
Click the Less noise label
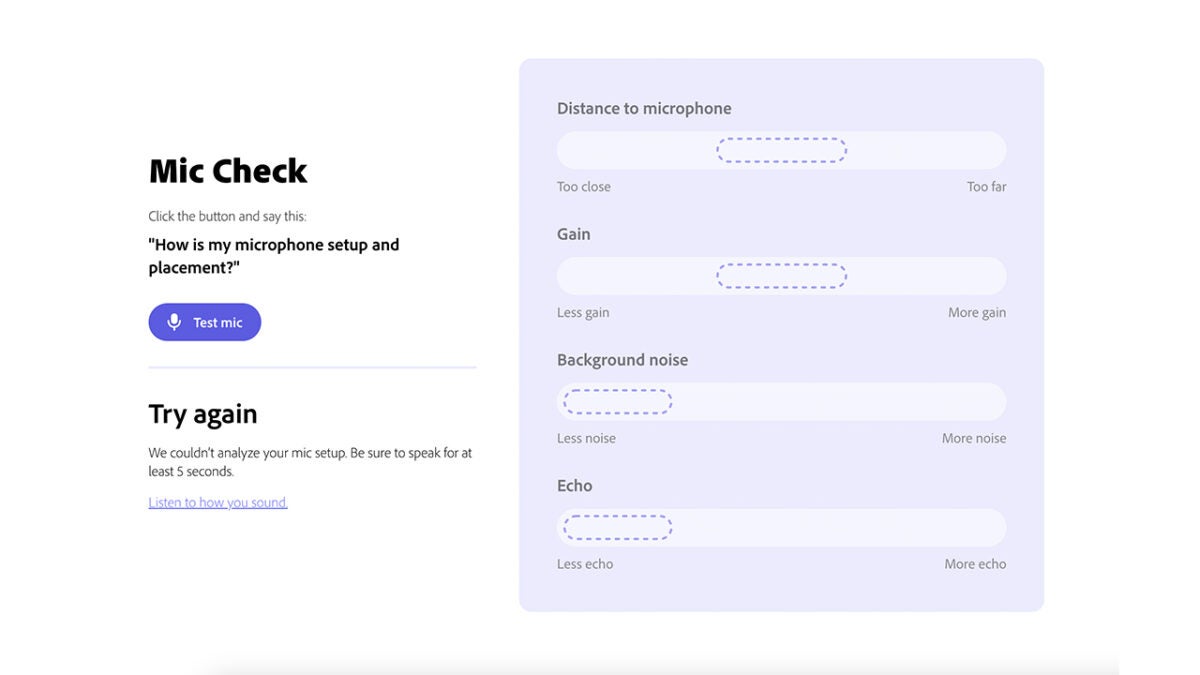[x=586, y=439]
